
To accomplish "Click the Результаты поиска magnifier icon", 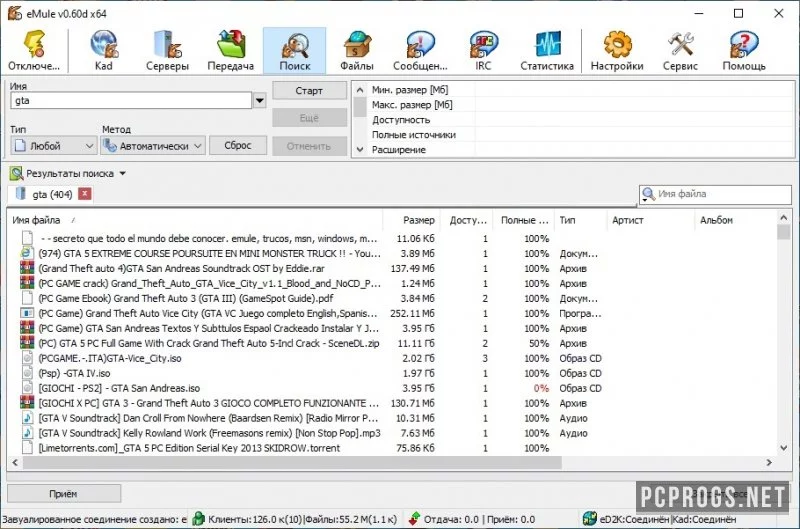I will click(x=16, y=173).
